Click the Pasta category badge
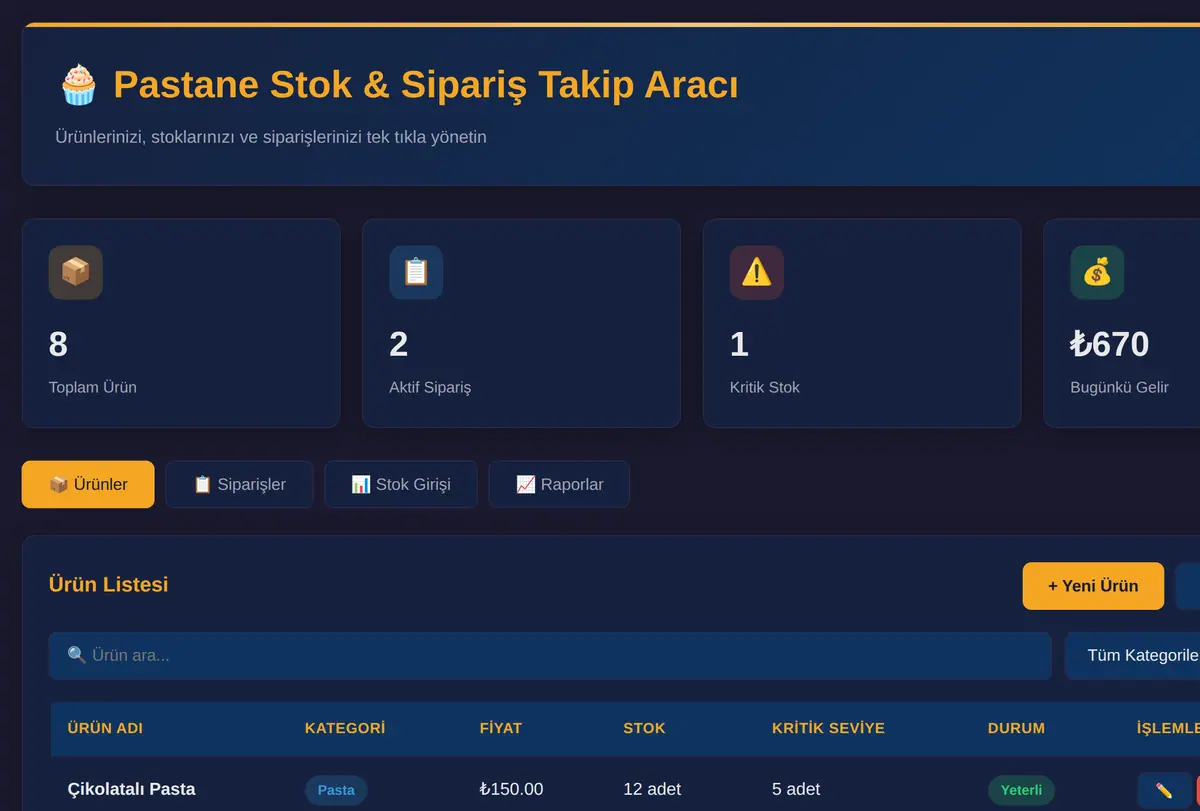The height and width of the screenshot is (811, 1200). [336, 790]
